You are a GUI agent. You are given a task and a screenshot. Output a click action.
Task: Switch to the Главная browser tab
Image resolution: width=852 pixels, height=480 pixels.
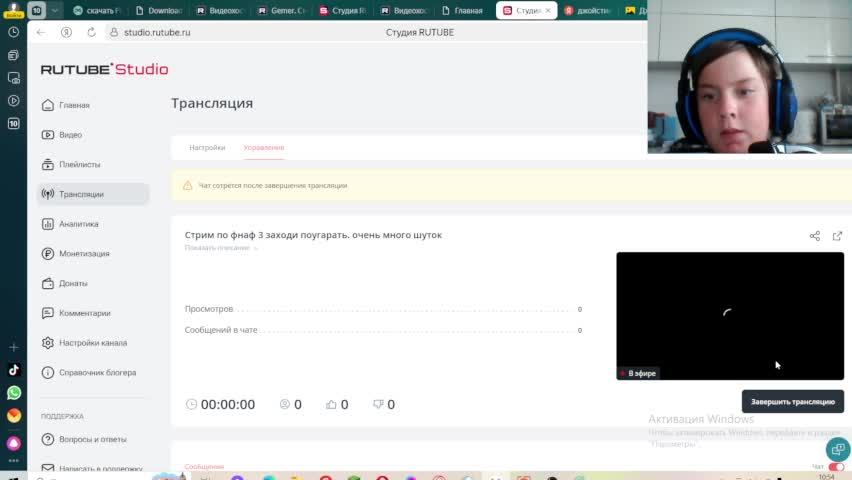coord(463,10)
